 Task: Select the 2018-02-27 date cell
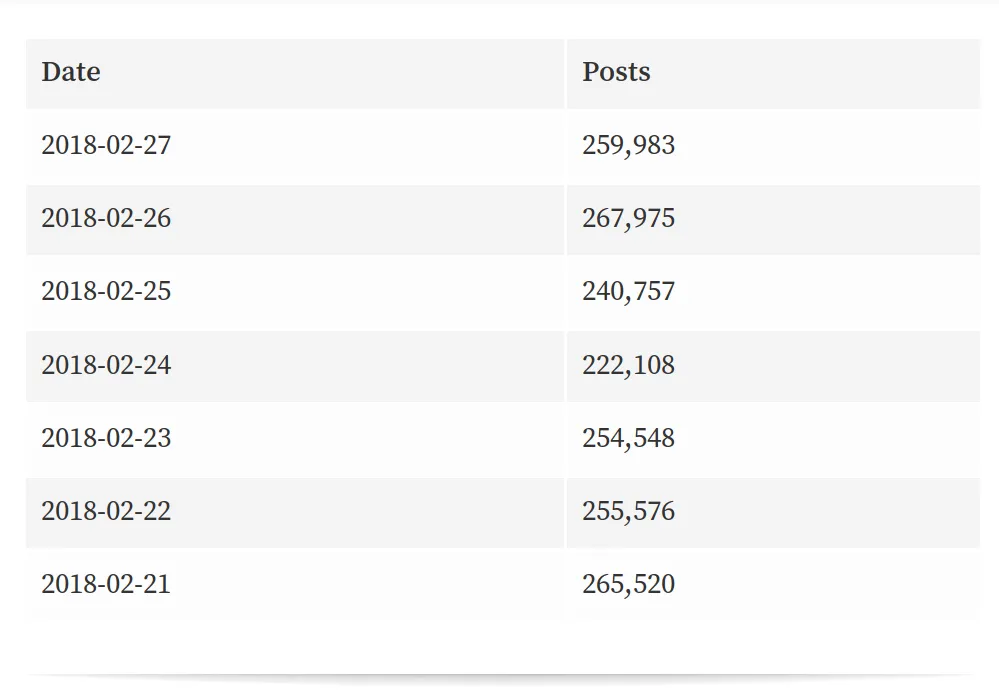pos(106,145)
